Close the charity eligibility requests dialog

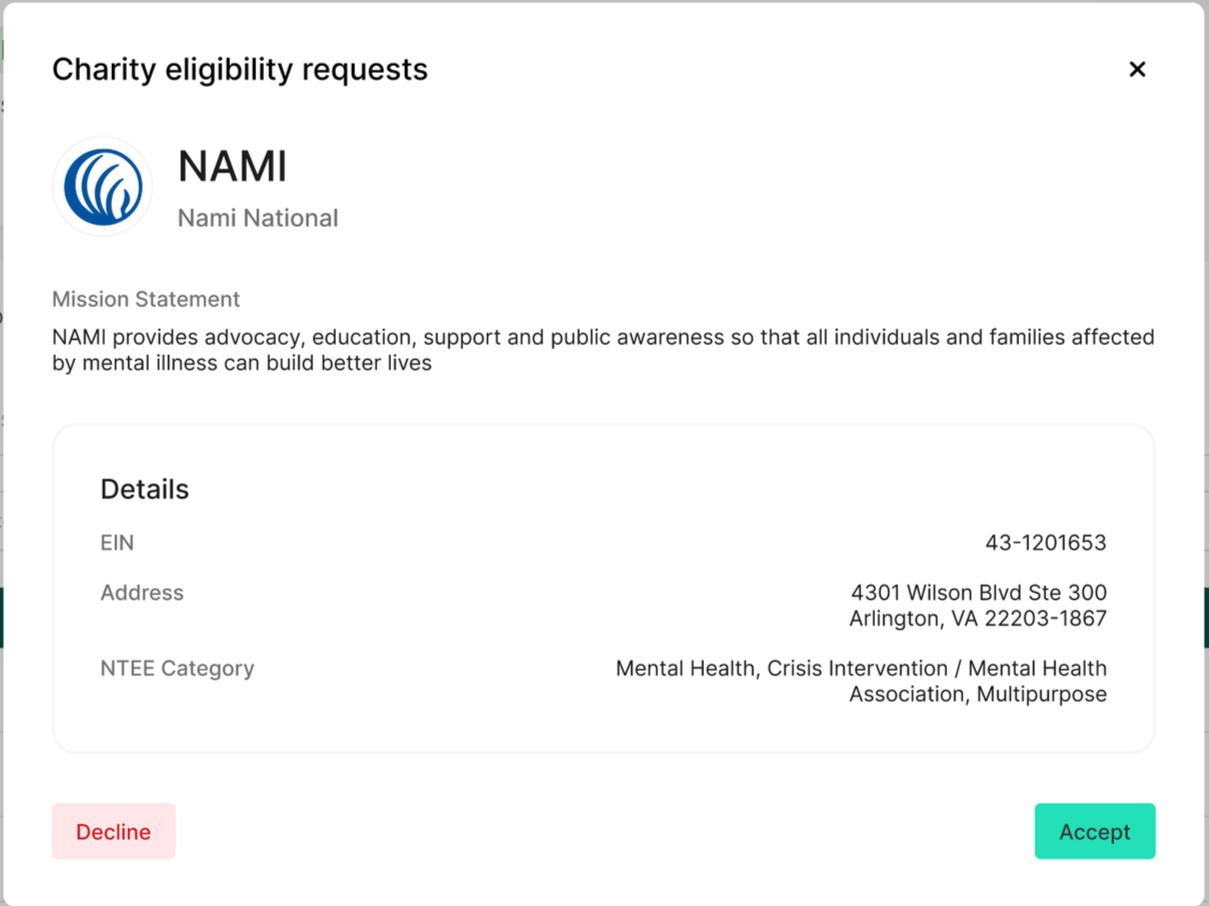coord(1137,69)
